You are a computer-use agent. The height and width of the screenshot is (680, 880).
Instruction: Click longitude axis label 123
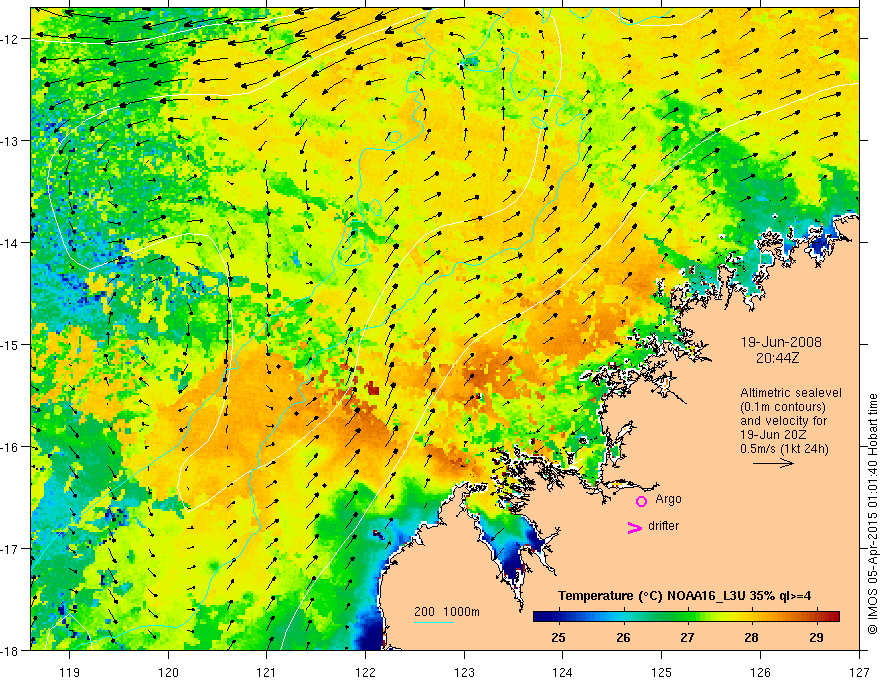(464, 672)
